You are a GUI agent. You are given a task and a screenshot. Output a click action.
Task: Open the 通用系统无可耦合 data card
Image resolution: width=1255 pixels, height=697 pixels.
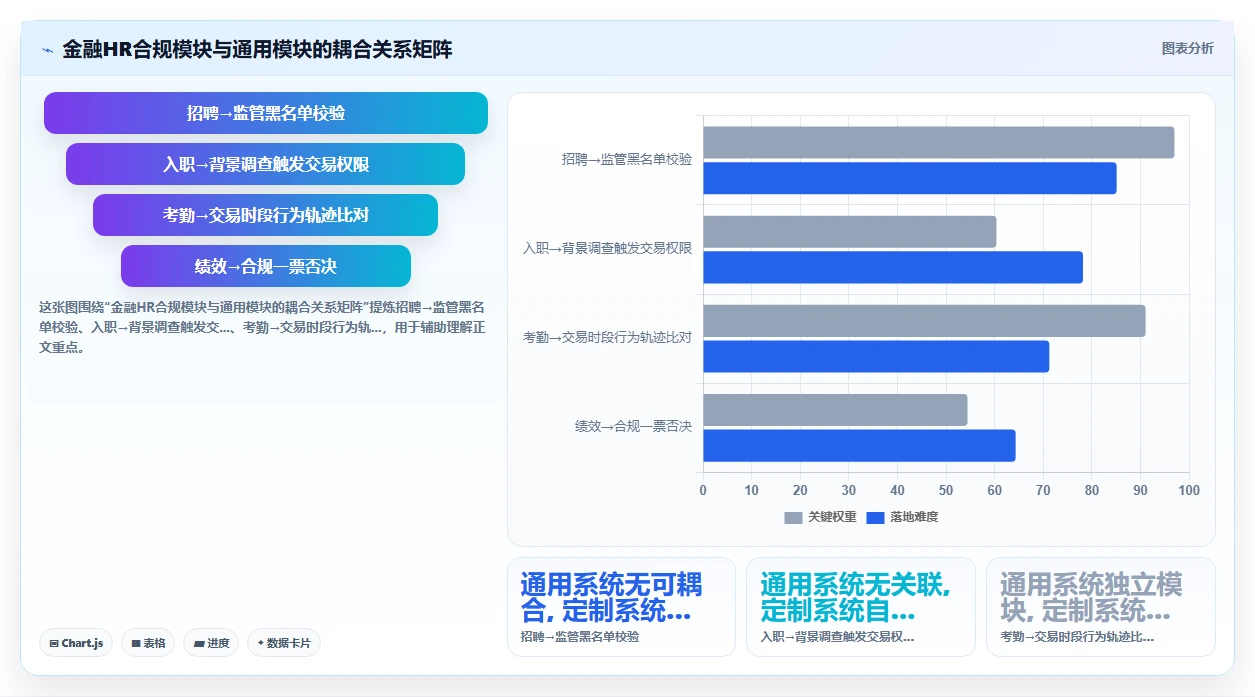coord(621,607)
